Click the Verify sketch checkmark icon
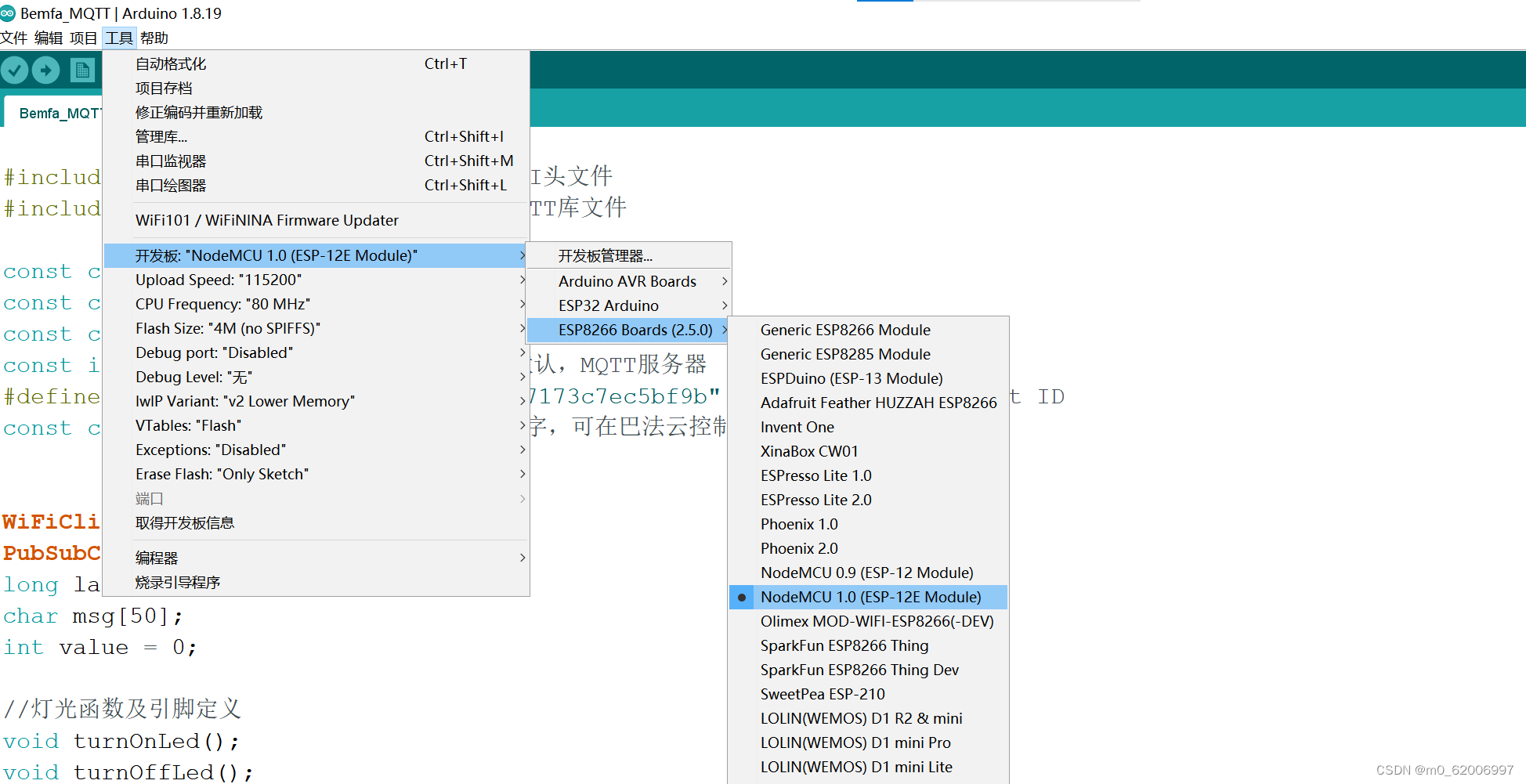This screenshot has width=1526, height=784. [14, 70]
